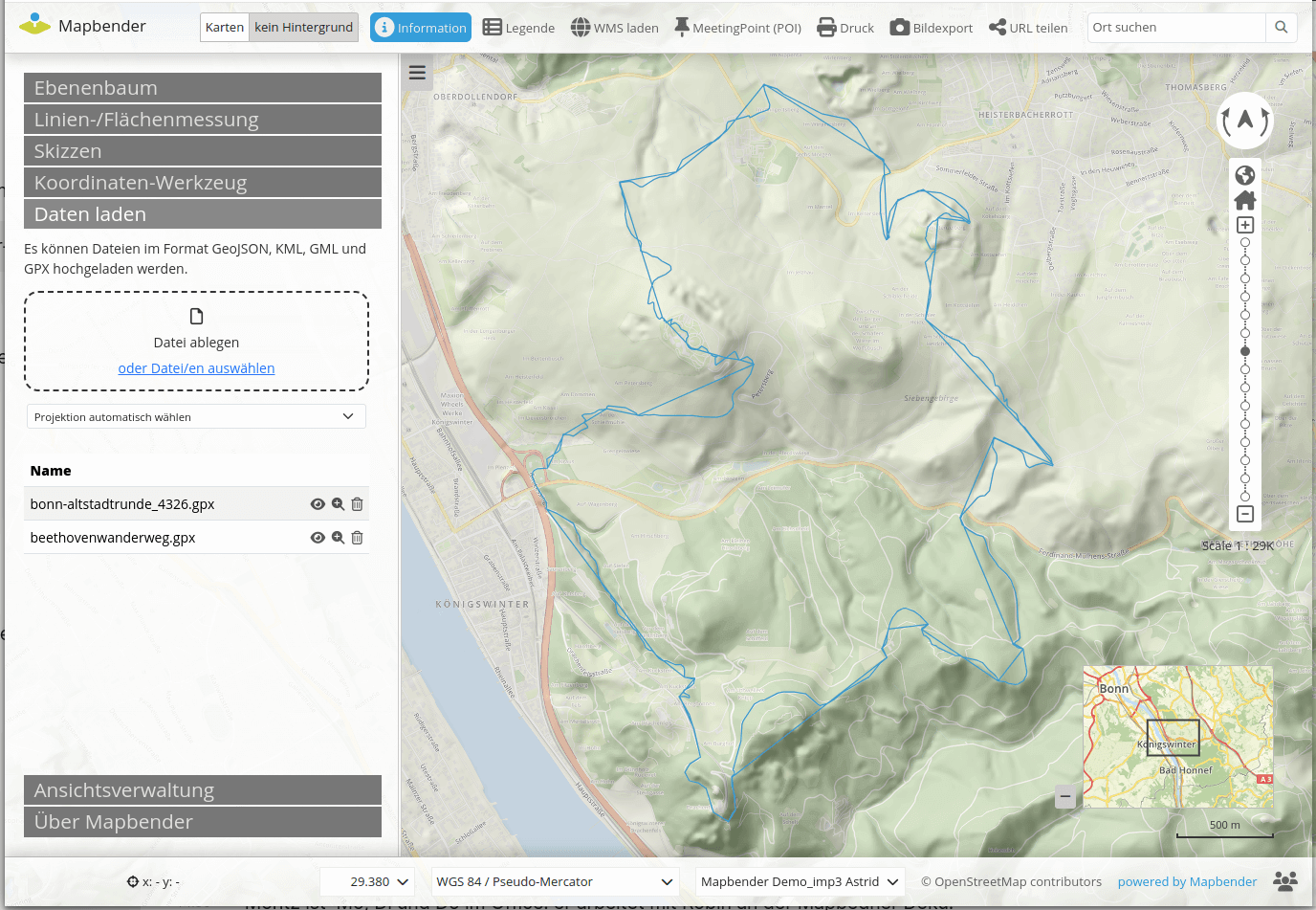Open the Druck print dialog

click(845, 28)
